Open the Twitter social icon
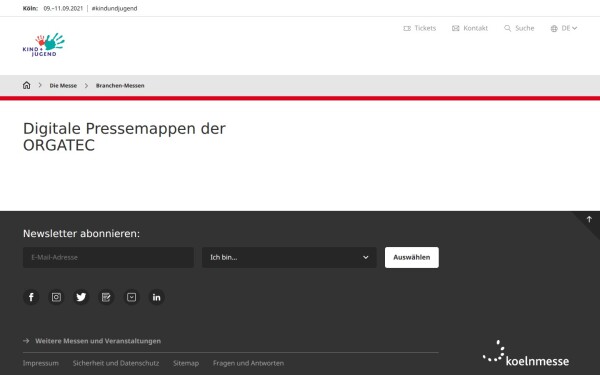The width and height of the screenshot is (600, 375). click(81, 297)
